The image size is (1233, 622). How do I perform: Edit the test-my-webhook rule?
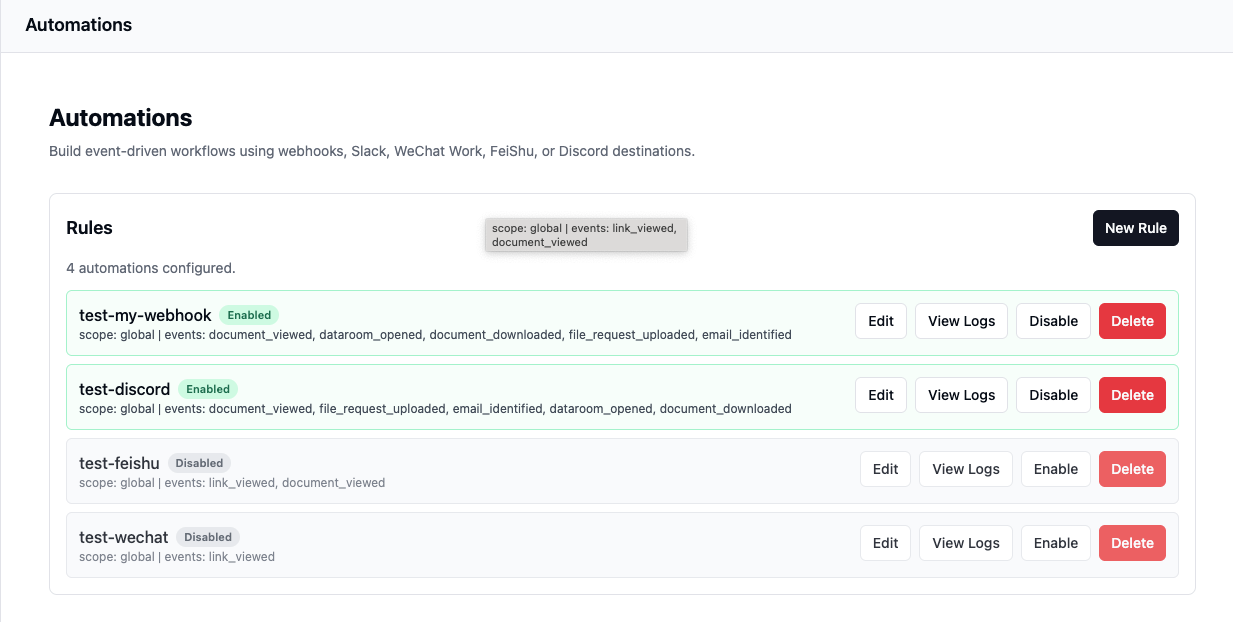point(880,321)
